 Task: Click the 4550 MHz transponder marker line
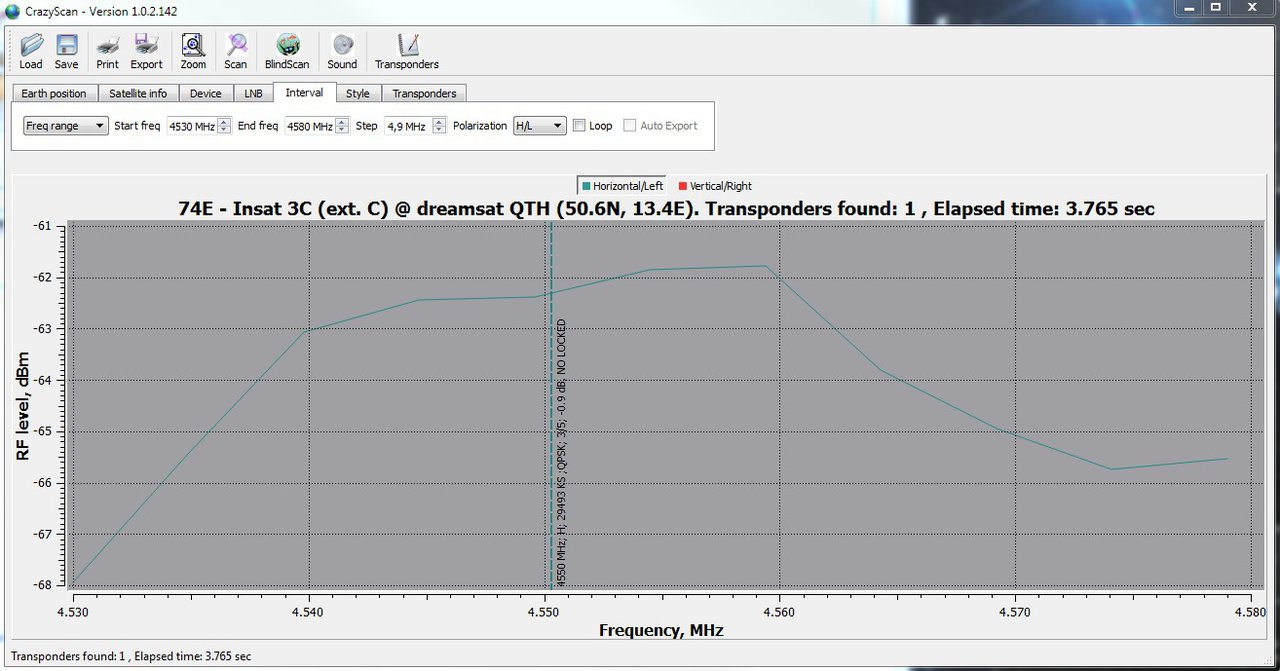pos(551,450)
